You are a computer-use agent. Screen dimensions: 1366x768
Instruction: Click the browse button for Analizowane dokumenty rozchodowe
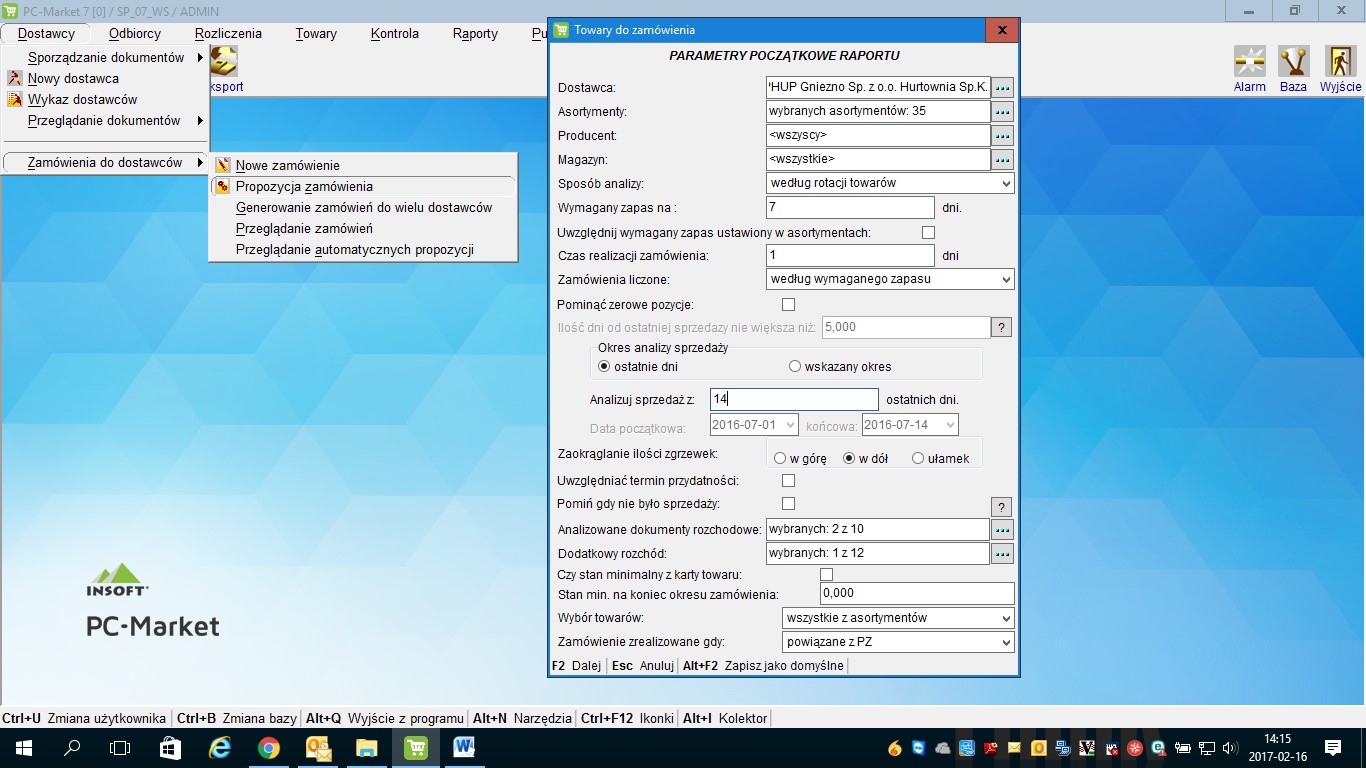pyautogui.click(x=1002, y=529)
